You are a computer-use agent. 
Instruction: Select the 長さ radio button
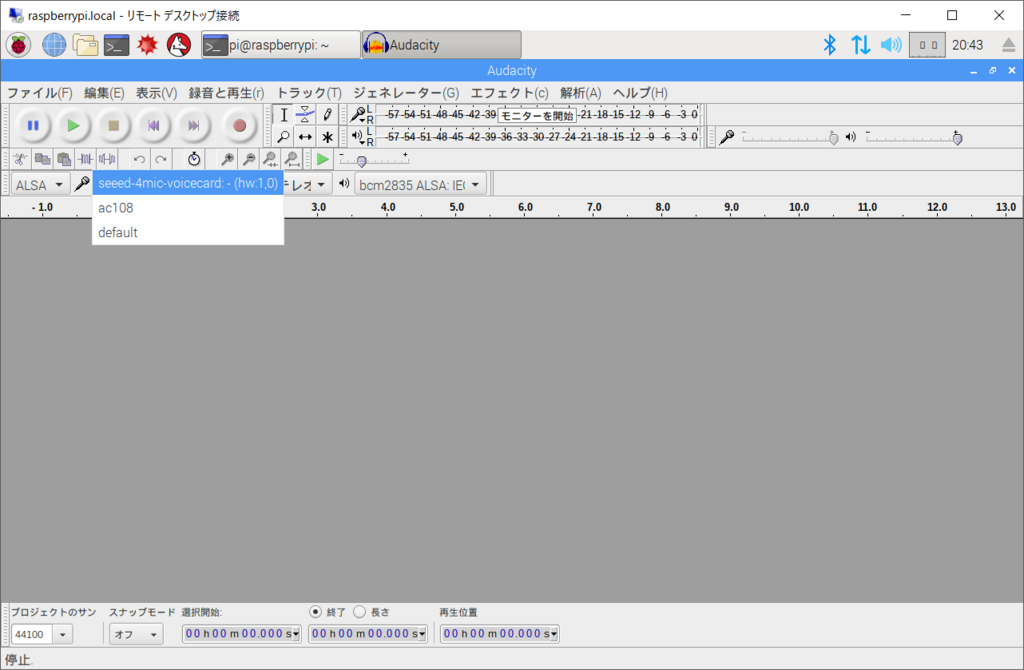point(359,612)
